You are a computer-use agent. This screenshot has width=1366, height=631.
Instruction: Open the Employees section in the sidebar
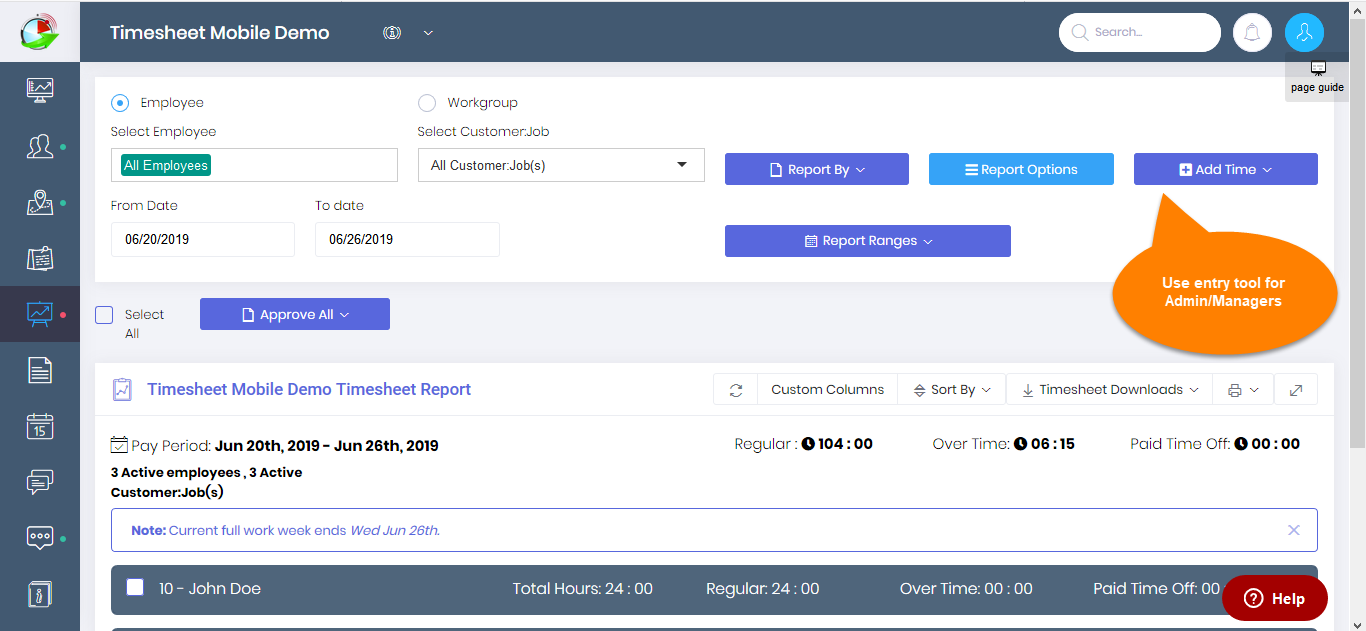[x=40, y=145]
